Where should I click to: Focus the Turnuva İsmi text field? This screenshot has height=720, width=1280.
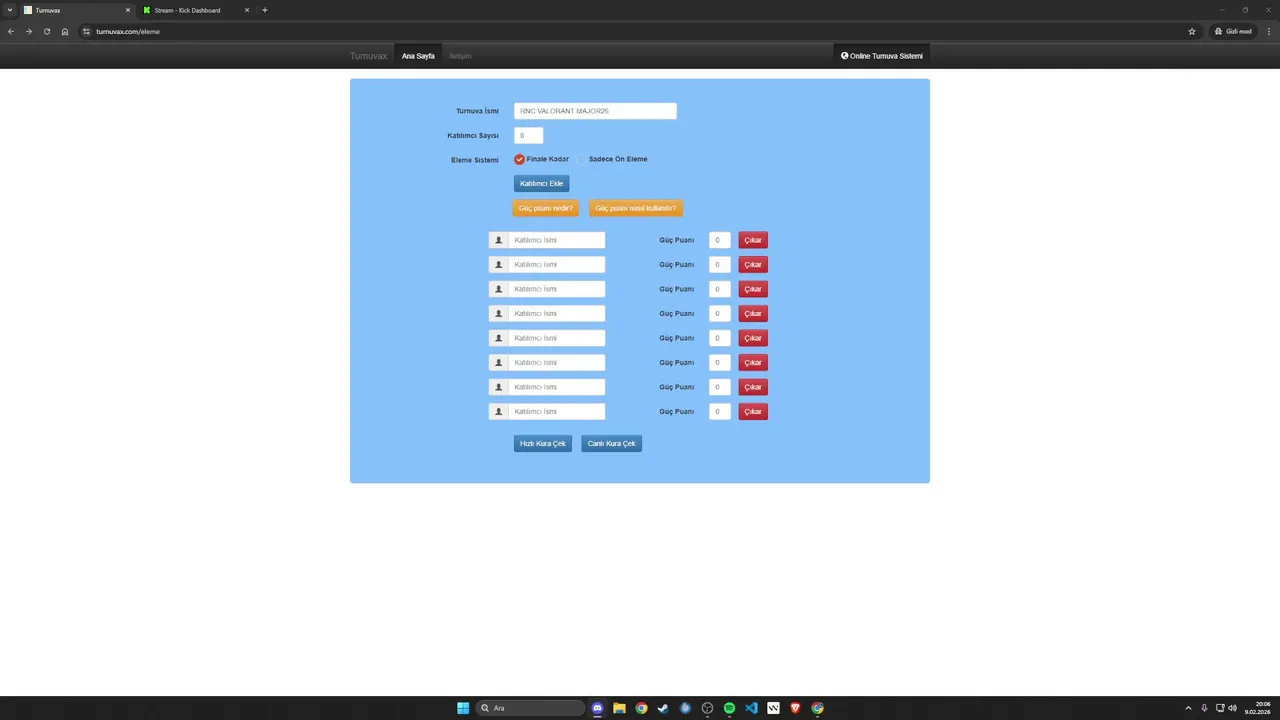[595, 111]
